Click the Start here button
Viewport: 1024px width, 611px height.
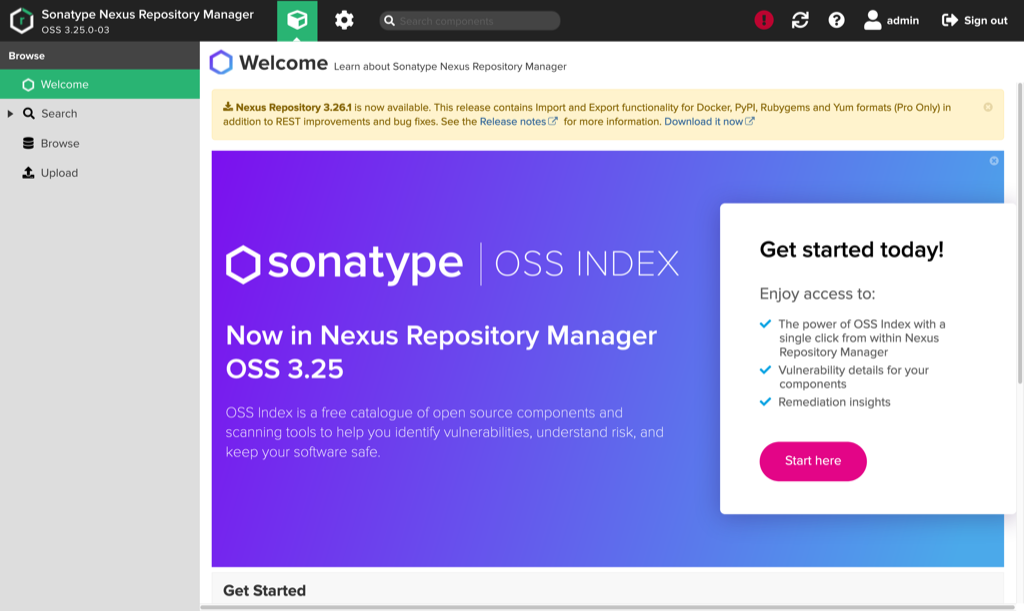813,462
